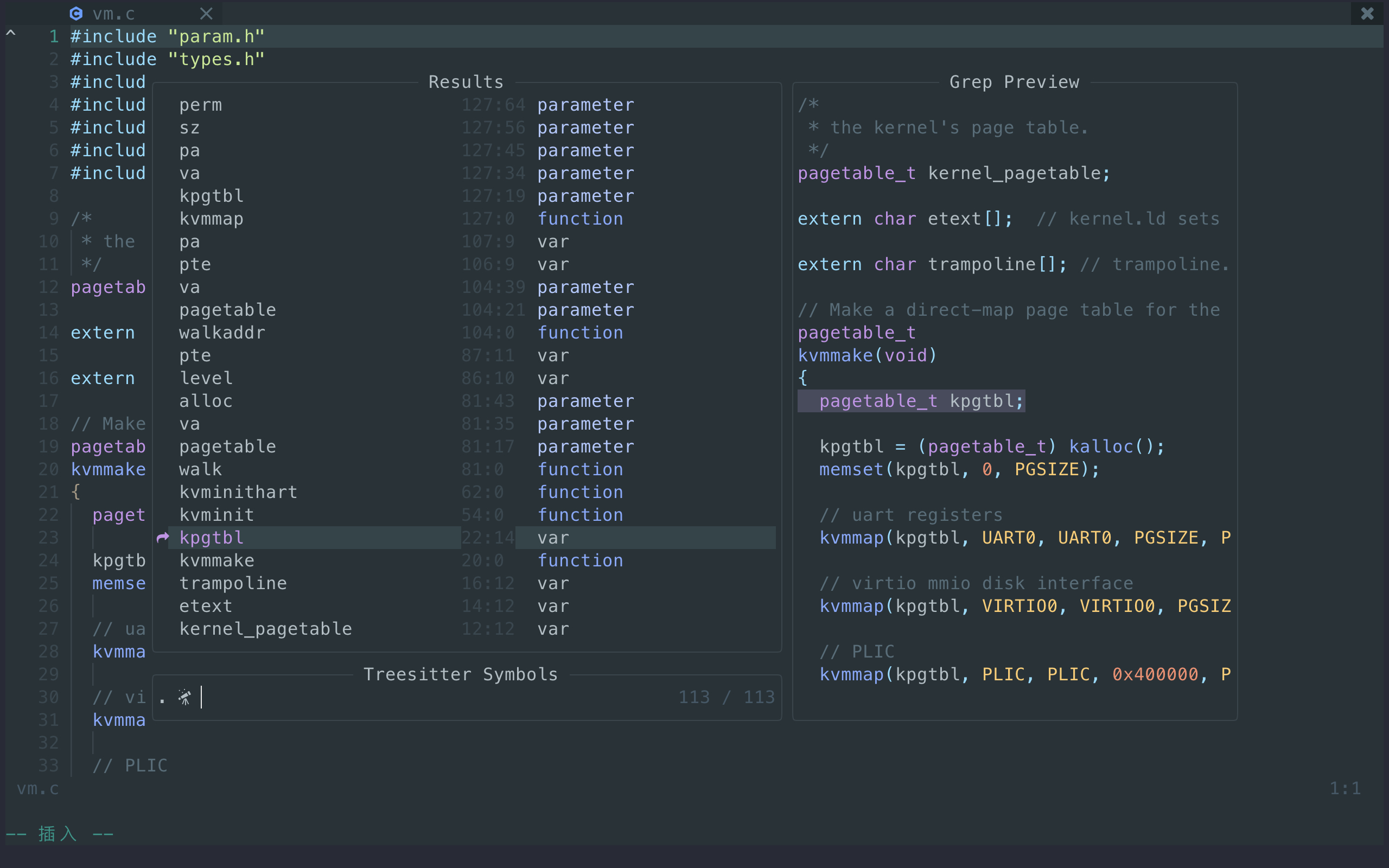This screenshot has width=1389, height=868.
Task: Select the va parameter at 81:35
Action: click(x=467, y=424)
